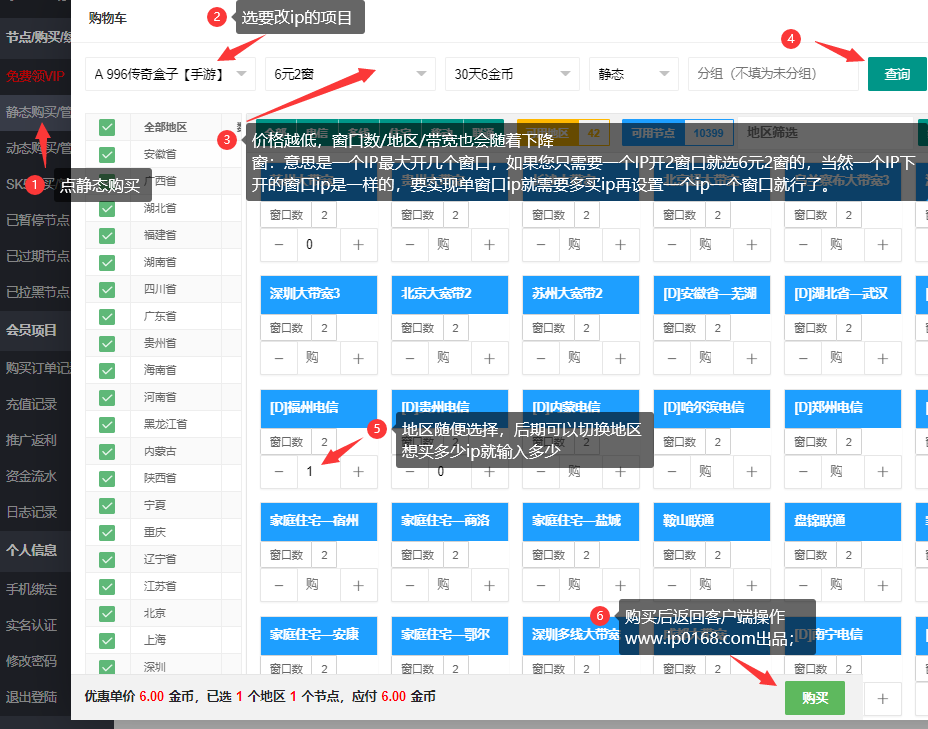Click minus on [D]湖北省—武汉 card
The height and width of the screenshot is (729, 928).
coord(803,358)
